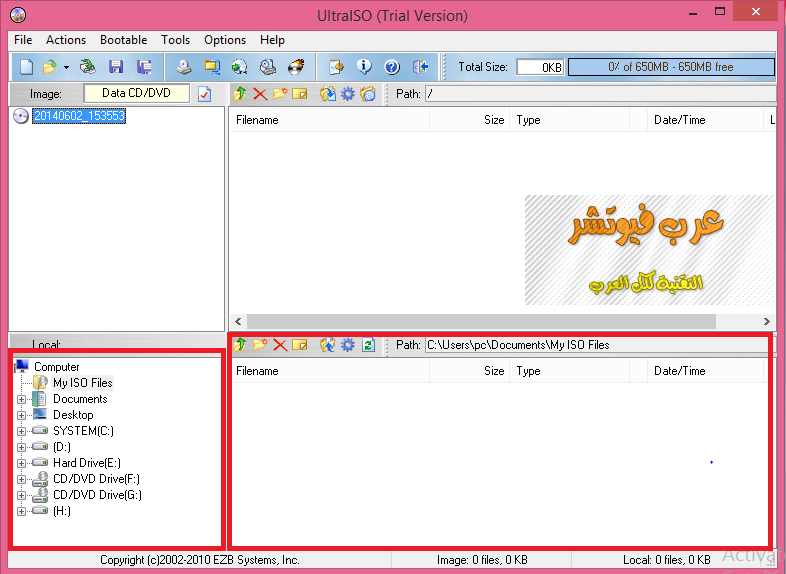The image size is (786, 574).
Task: Sort image list by Filename column header
Action: [x=329, y=120]
